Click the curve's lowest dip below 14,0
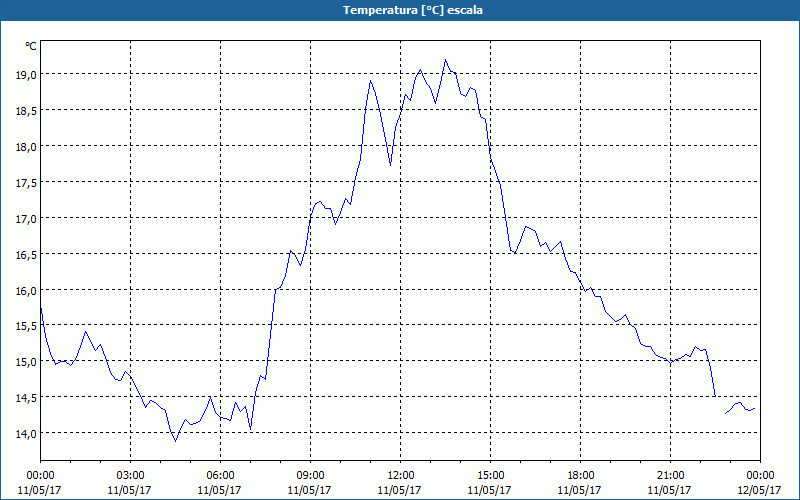Image resolution: width=800 pixels, height=500 pixels. (176, 441)
